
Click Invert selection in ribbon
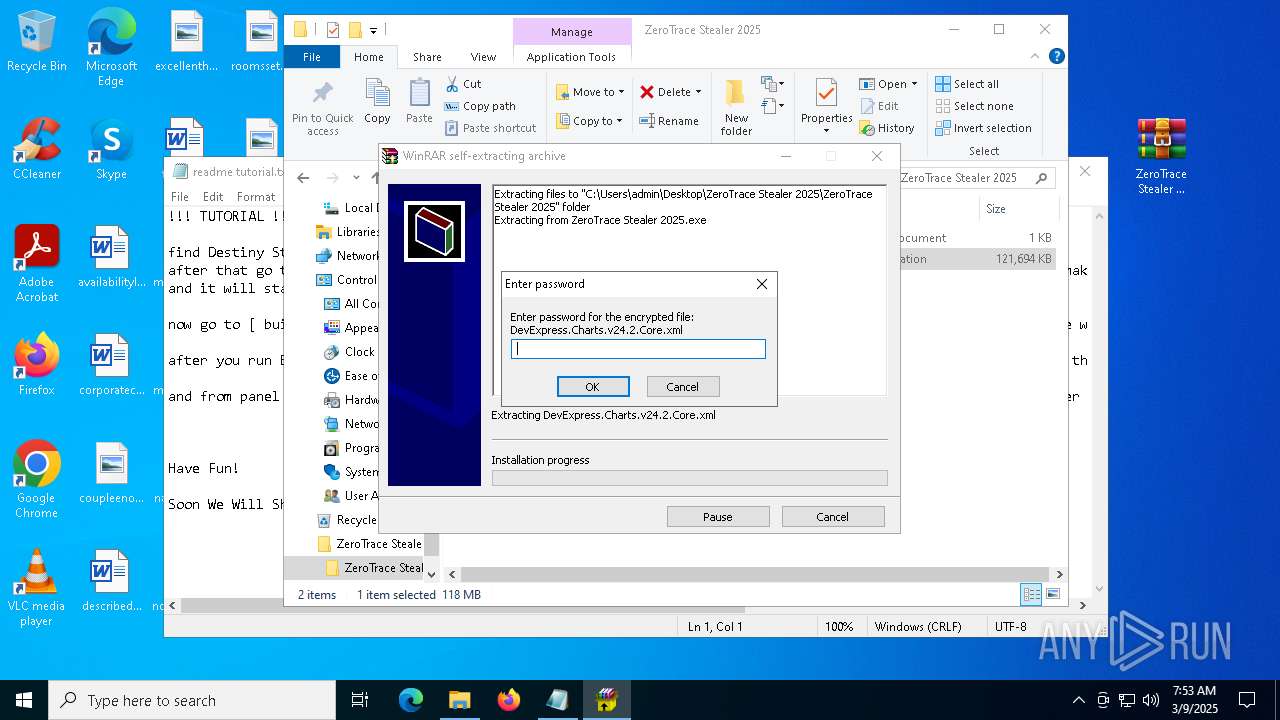point(983,128)
